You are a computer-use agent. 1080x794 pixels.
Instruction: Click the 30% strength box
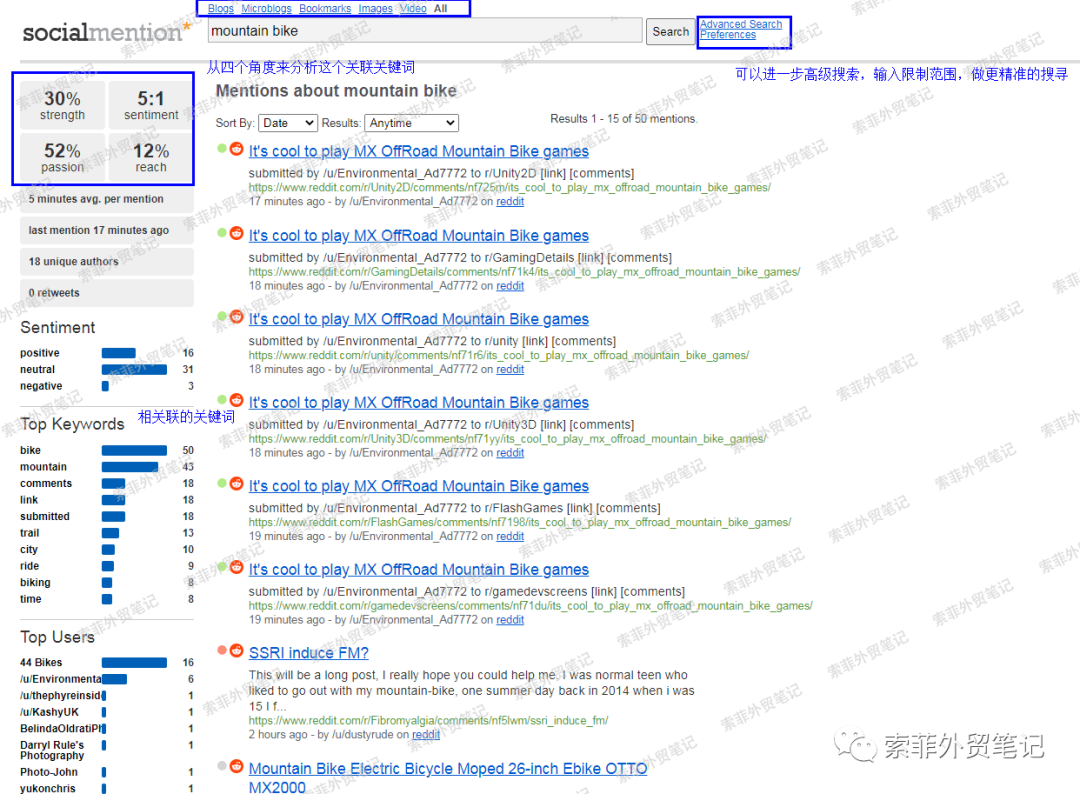[x=62, y=105]
